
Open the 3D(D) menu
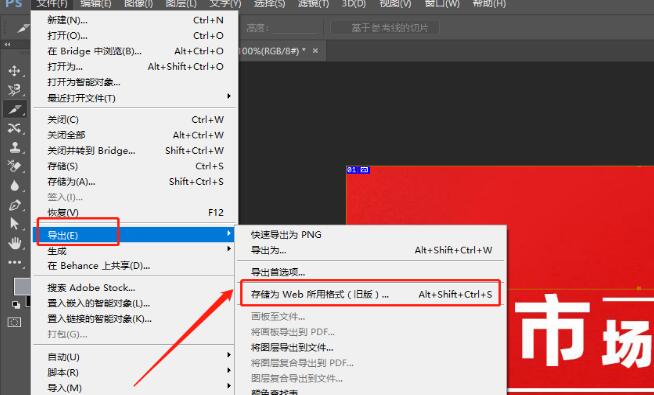pyautogui.click(x=354, y=4)
